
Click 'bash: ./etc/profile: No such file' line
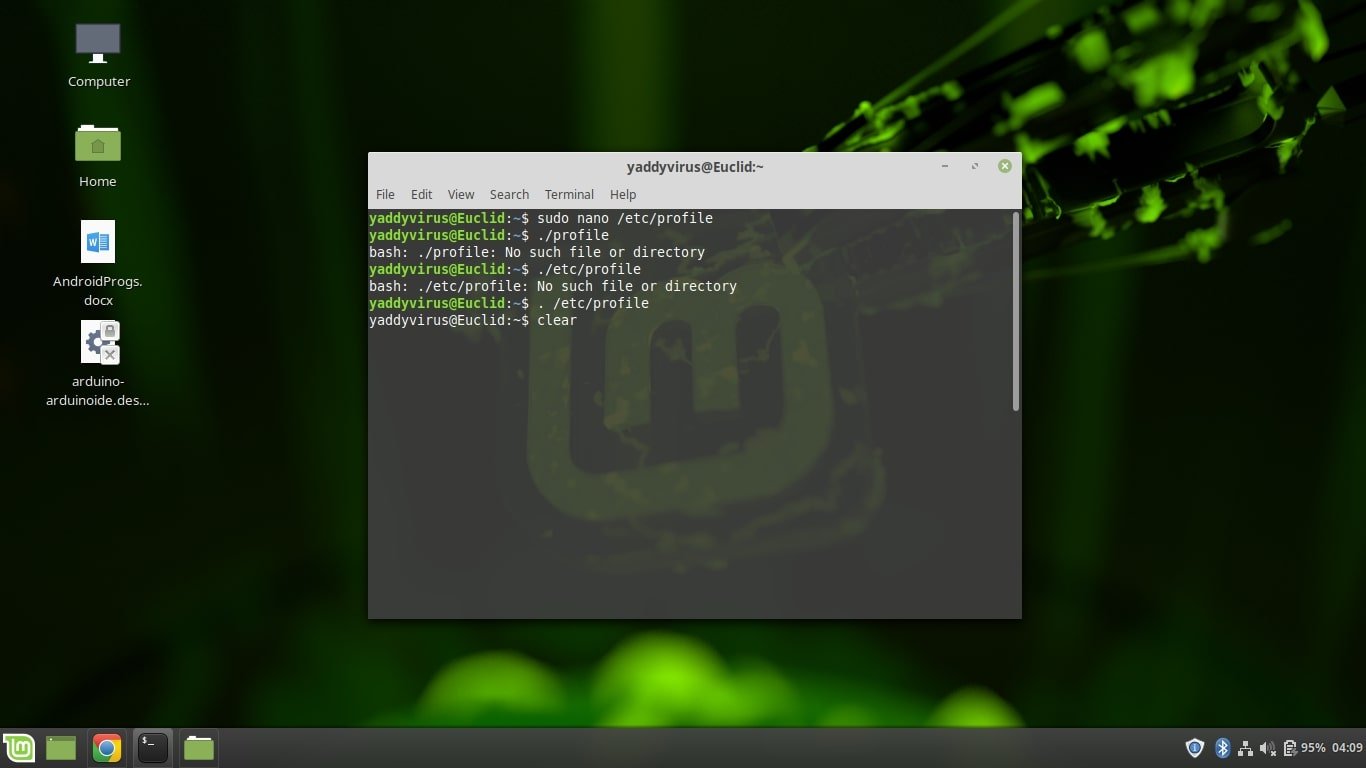553,286
